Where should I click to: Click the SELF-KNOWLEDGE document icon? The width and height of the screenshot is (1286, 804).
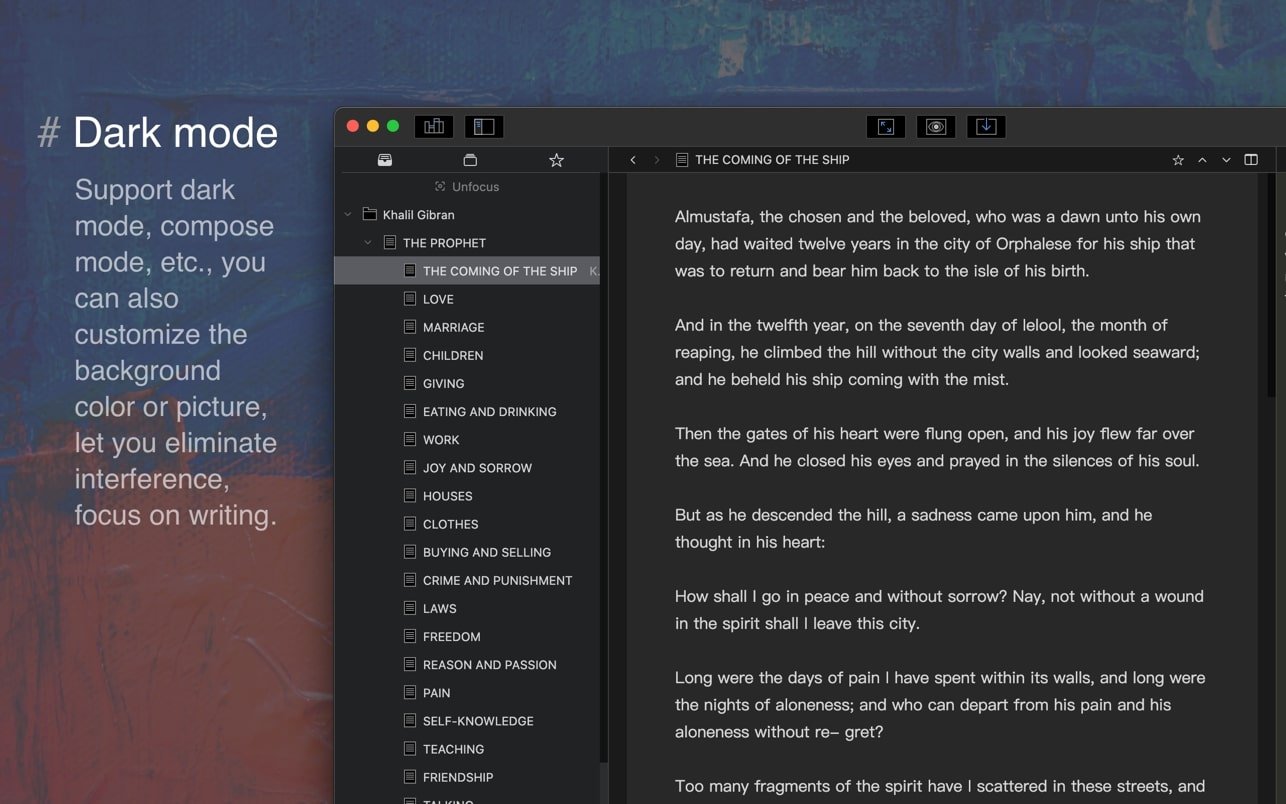[x=410, y=720]
